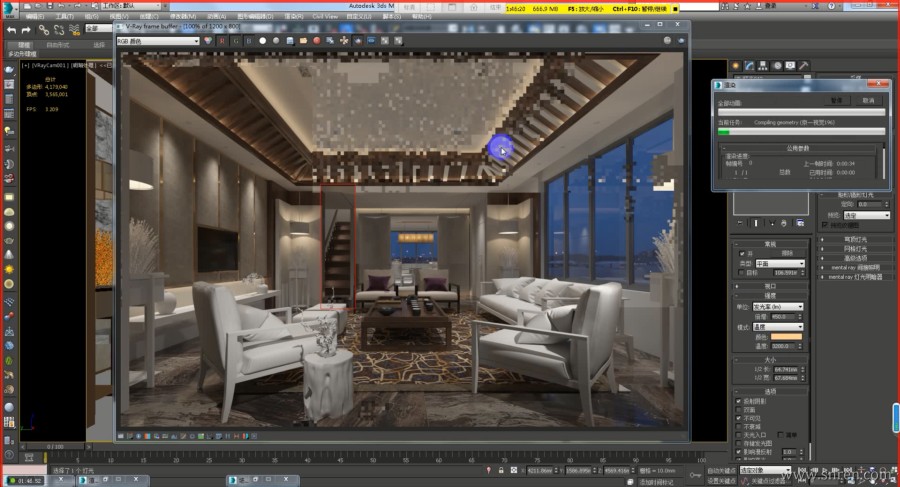900x487 pixels.
Task: Open the Display panel icon
Action: [x=790, y=66]
